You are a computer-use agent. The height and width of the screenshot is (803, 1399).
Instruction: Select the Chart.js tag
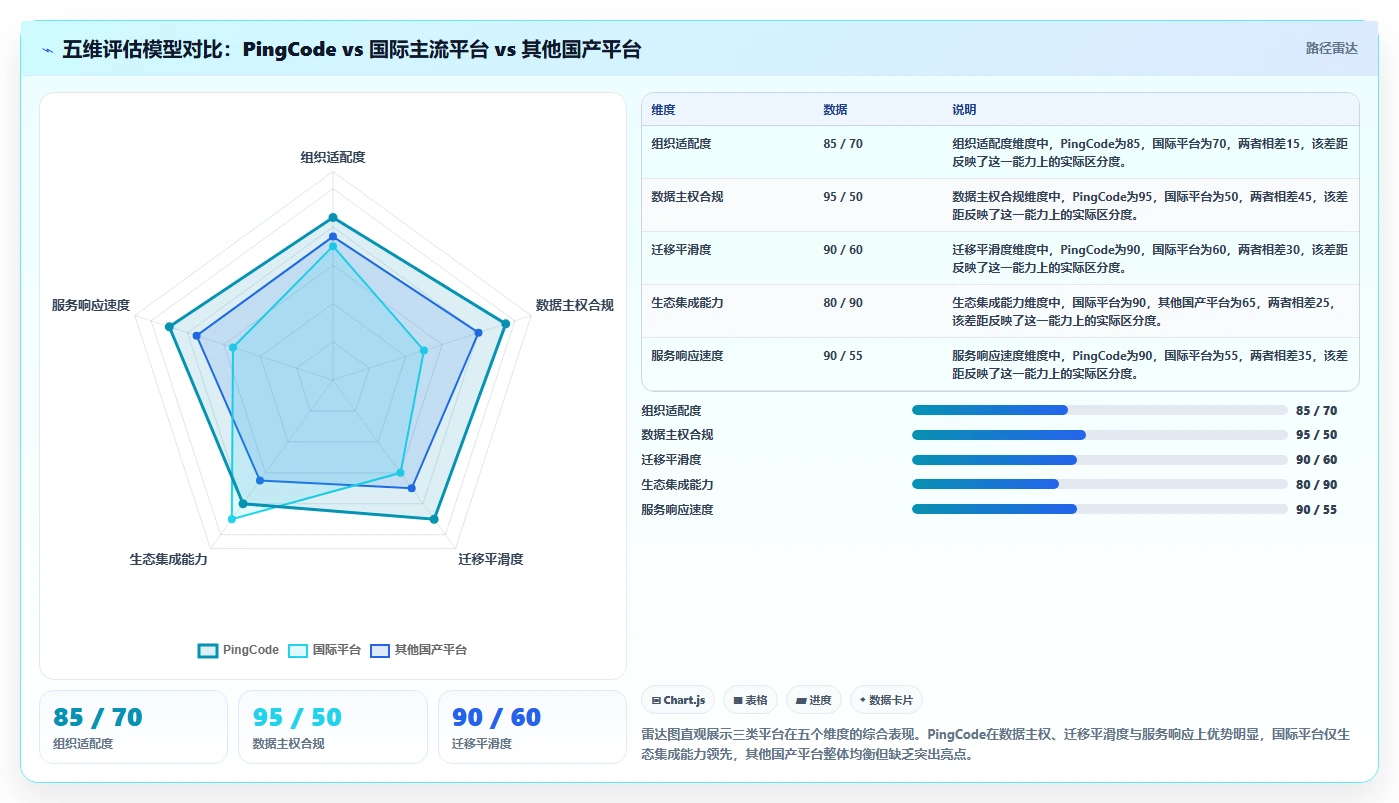(x=678, y=700)
